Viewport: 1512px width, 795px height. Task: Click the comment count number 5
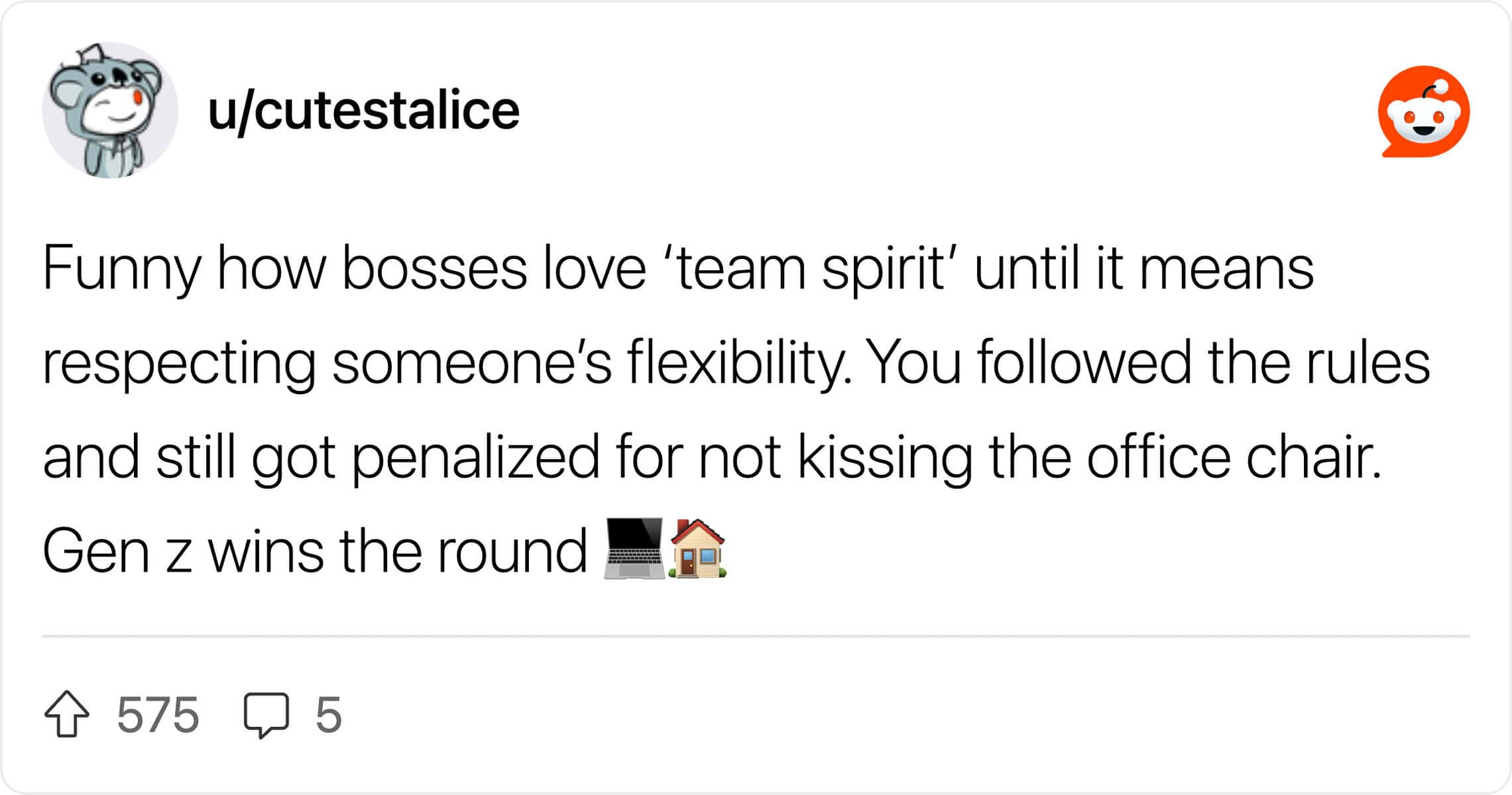tap(328, 715)
